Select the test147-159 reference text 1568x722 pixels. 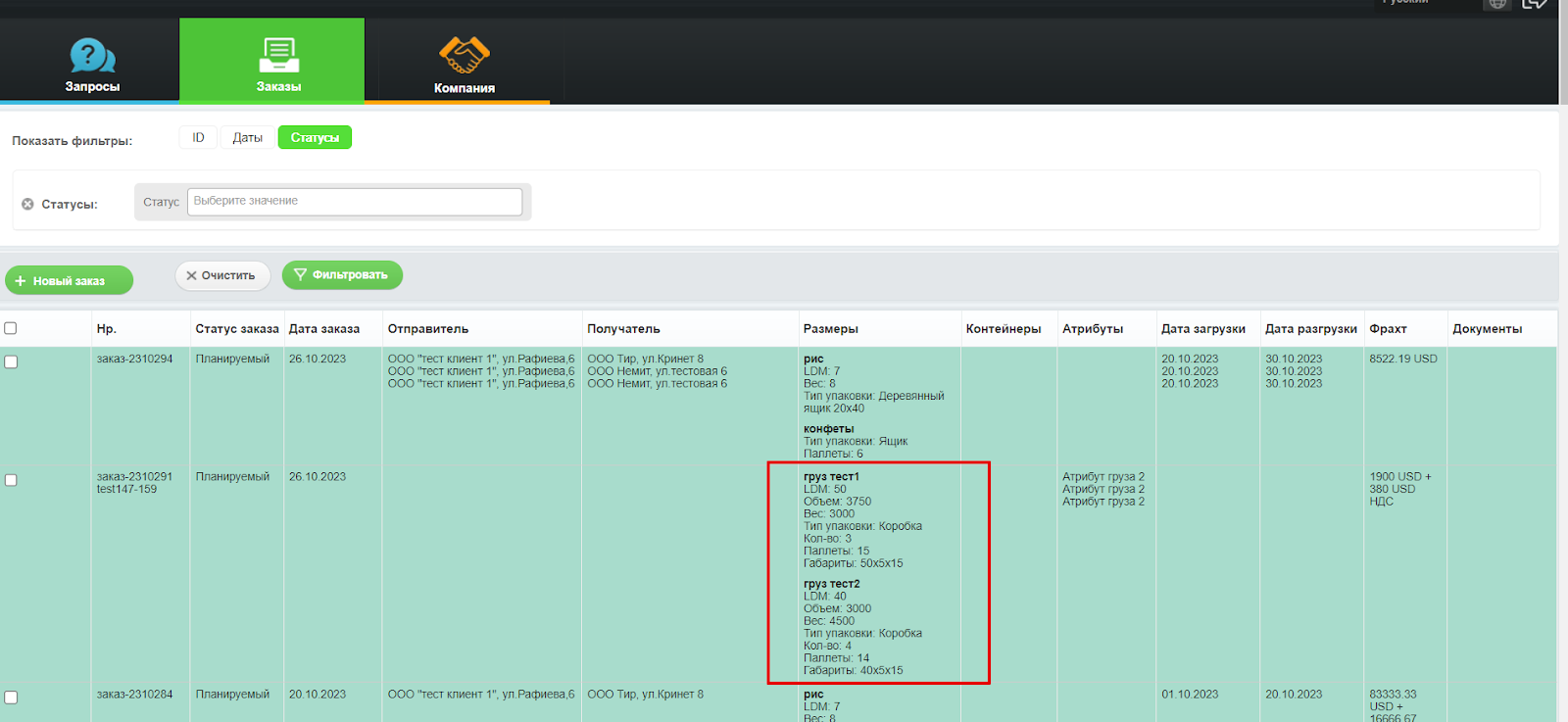coord(126,490)
